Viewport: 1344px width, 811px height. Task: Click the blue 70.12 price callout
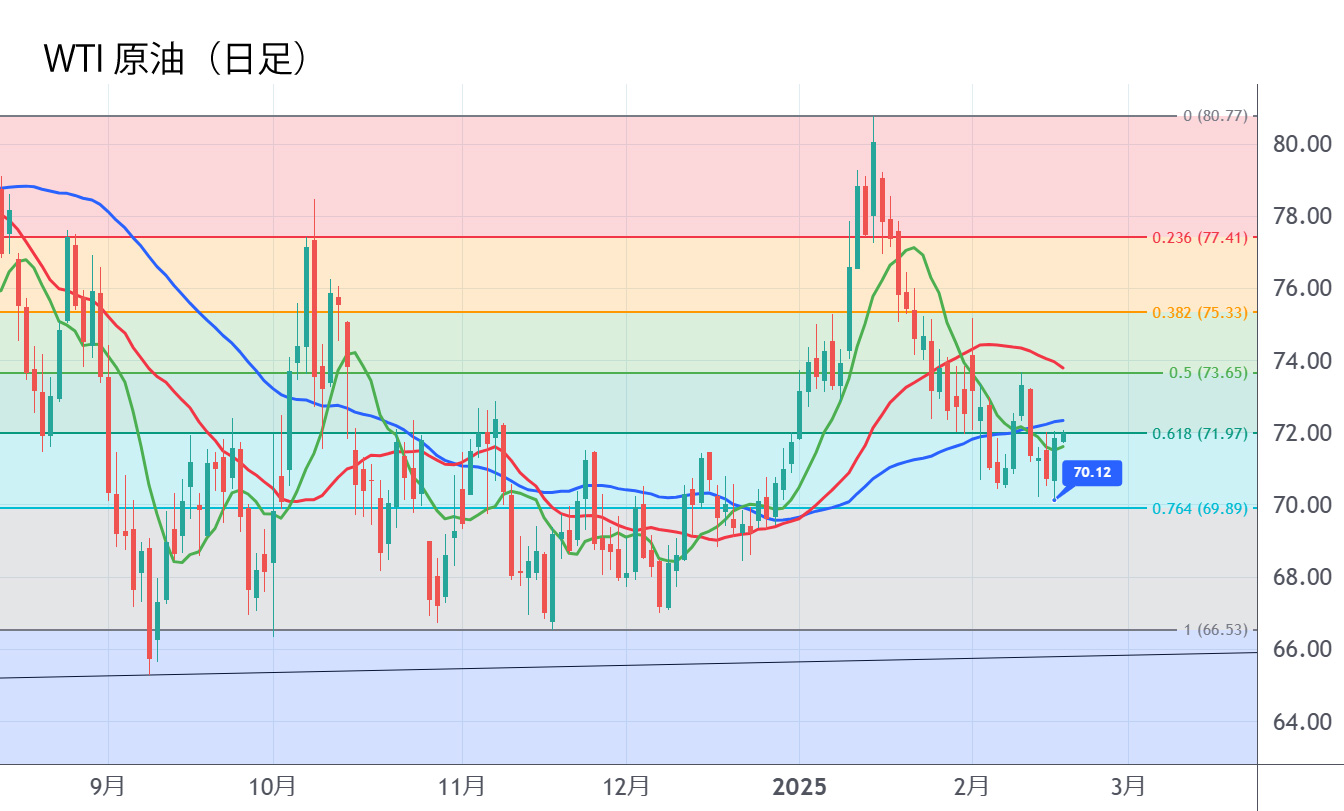tap(1092, 472)
